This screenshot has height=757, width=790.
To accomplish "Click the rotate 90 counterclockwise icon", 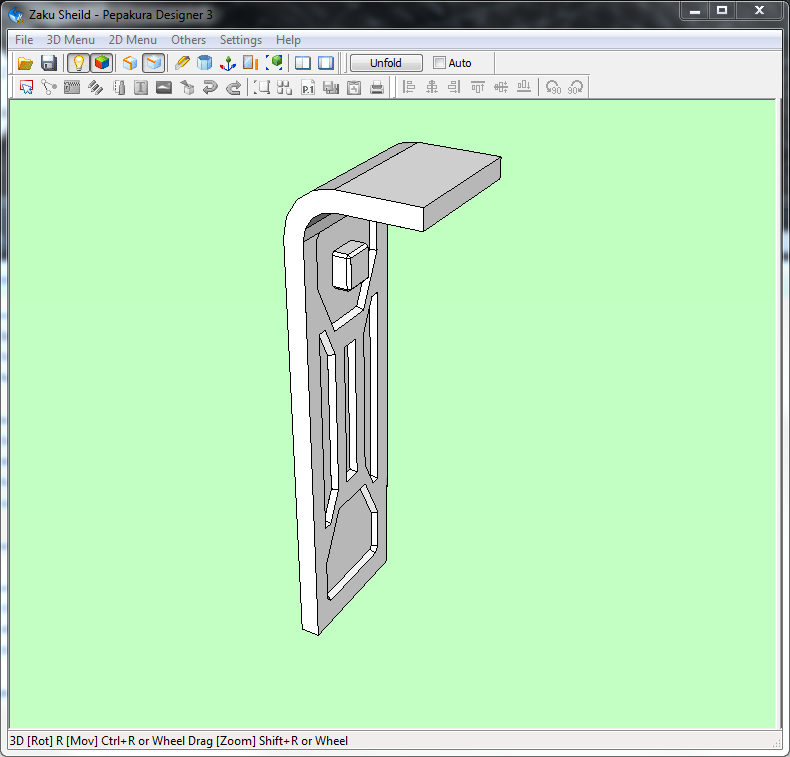I will click(x=553, y=87).
